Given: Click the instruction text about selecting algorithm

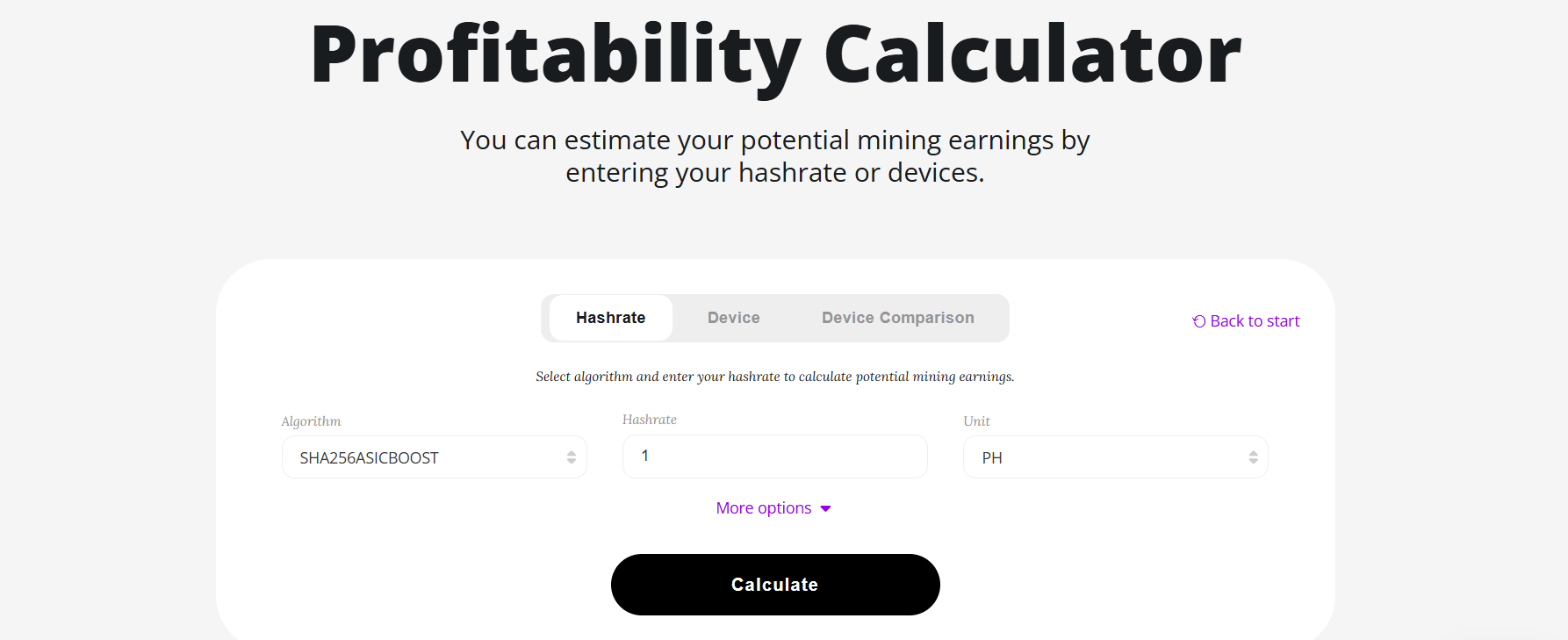Looking at the screenshot, I should (773, 376).
